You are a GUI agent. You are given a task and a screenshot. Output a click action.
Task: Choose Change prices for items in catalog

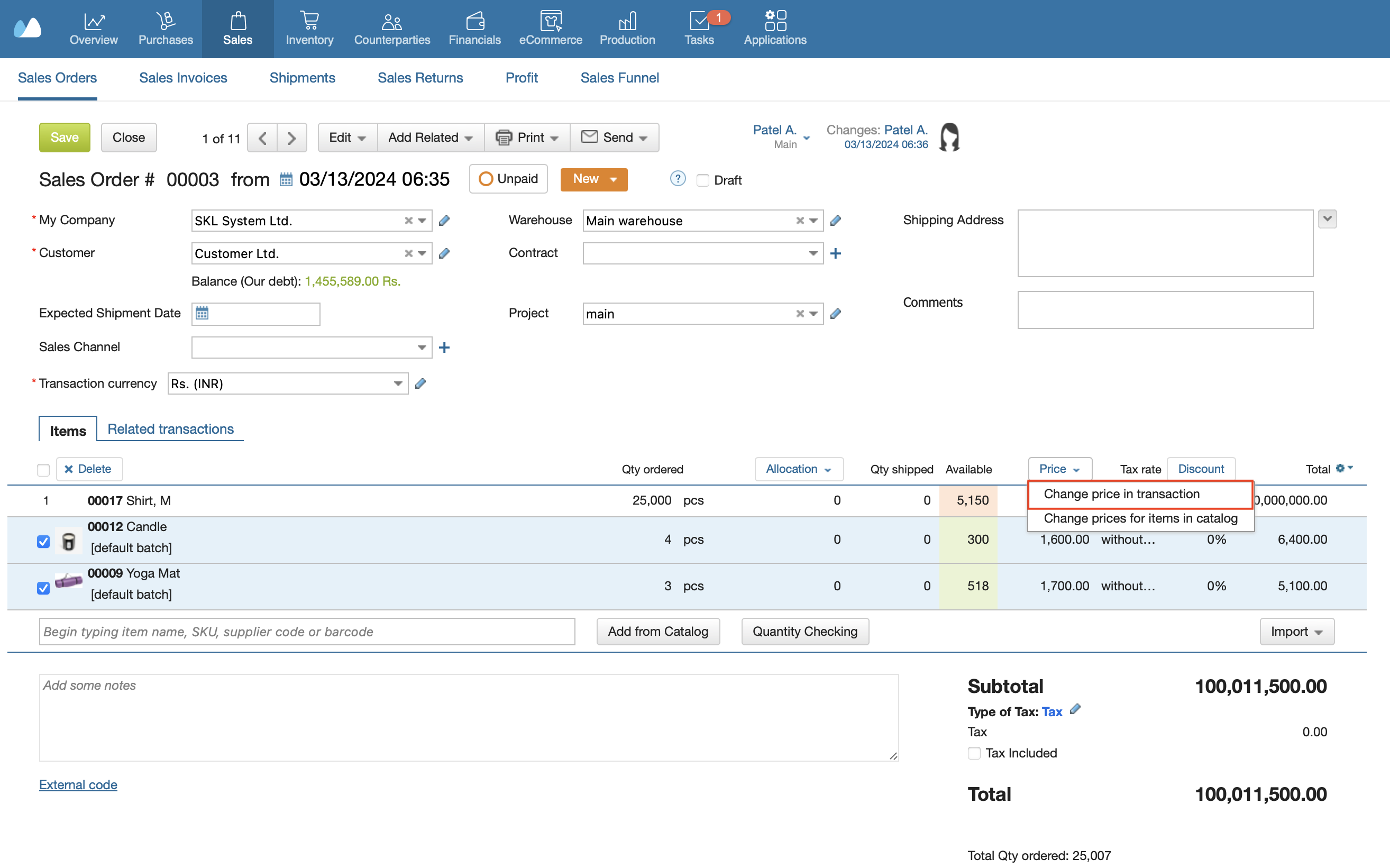point(1140,518)
